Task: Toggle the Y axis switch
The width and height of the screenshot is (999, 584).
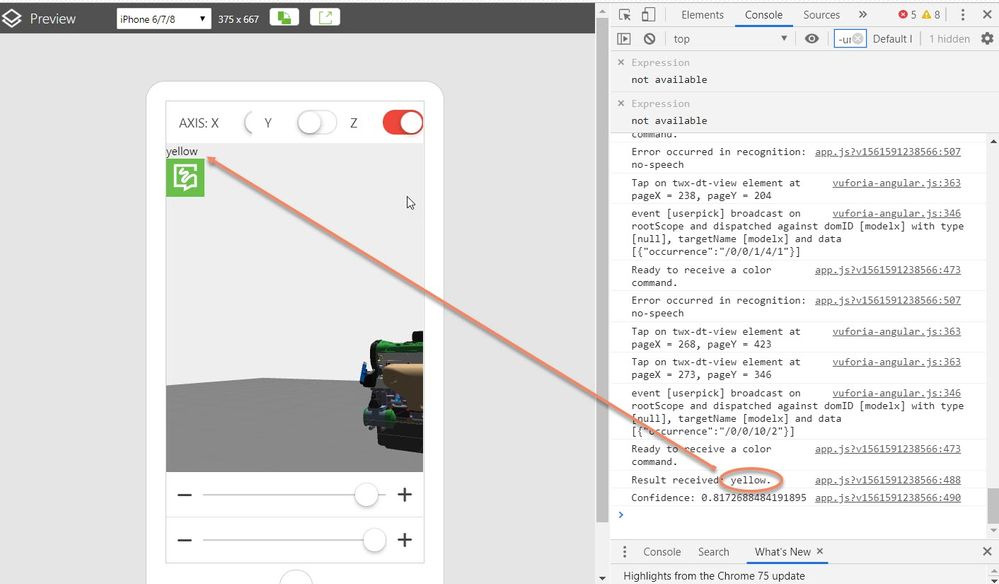Action: pos(317,123)
